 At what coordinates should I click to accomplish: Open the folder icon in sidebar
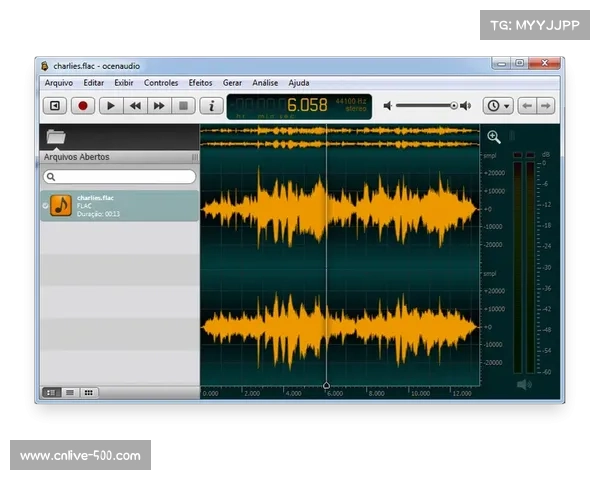tap(56, 137)
